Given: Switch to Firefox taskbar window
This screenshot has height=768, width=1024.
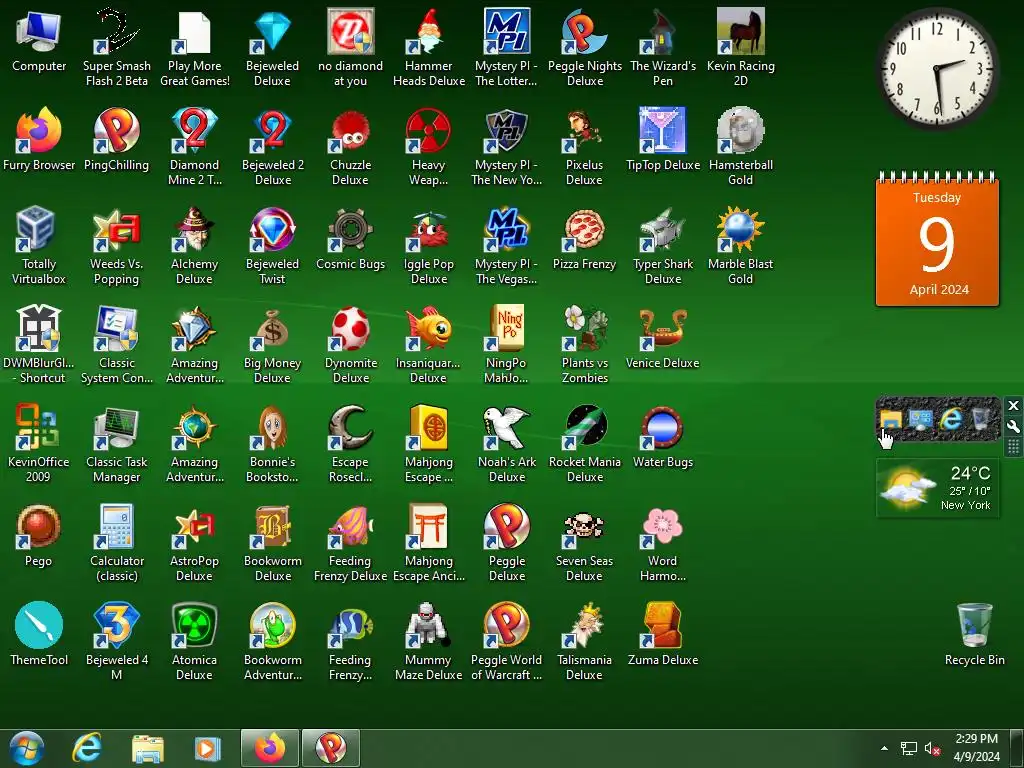Looking at the screenshot, I should pyautogui.click(x=270, y=748).
